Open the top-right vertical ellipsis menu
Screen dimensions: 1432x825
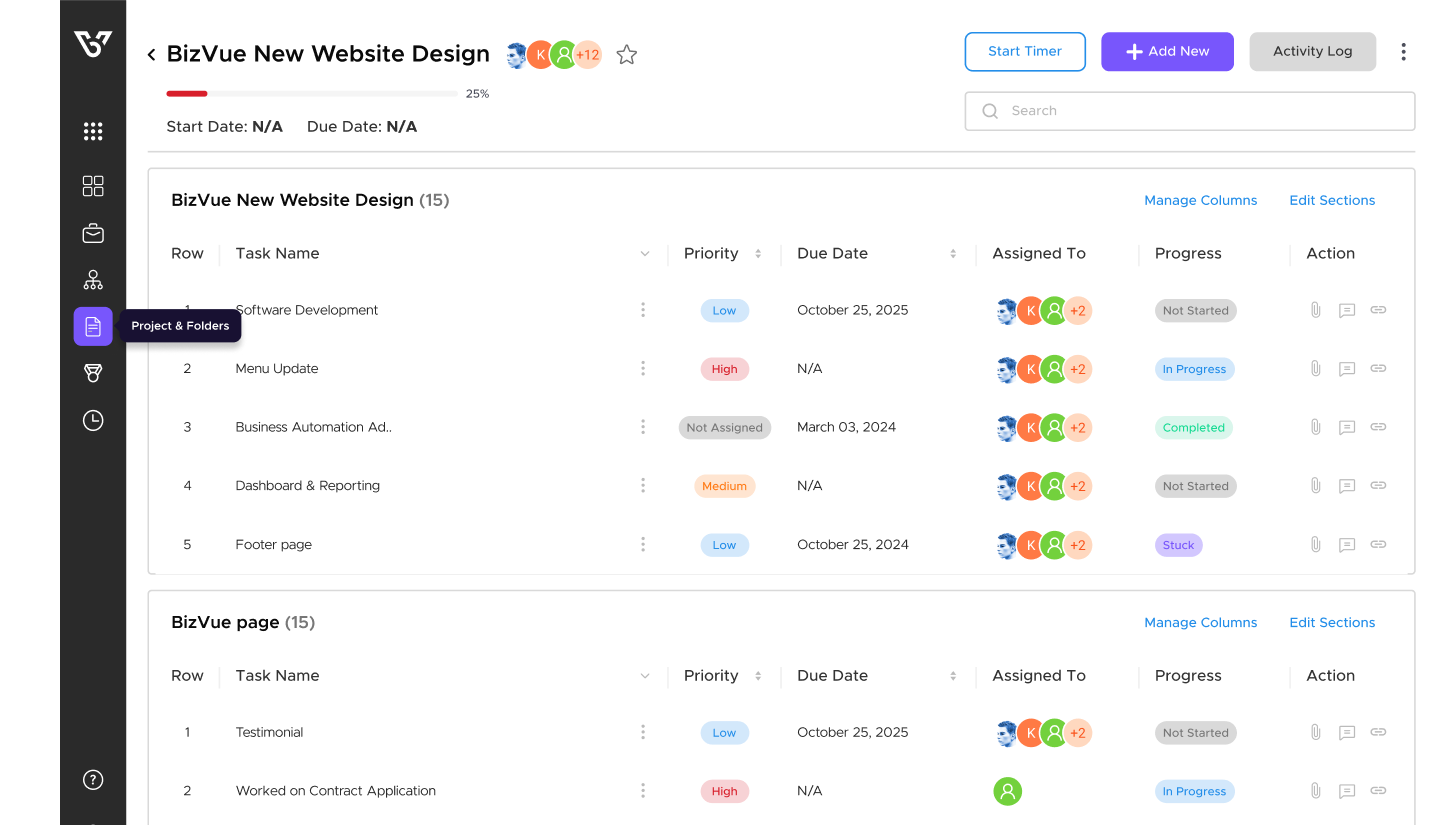coord(1404,52)
